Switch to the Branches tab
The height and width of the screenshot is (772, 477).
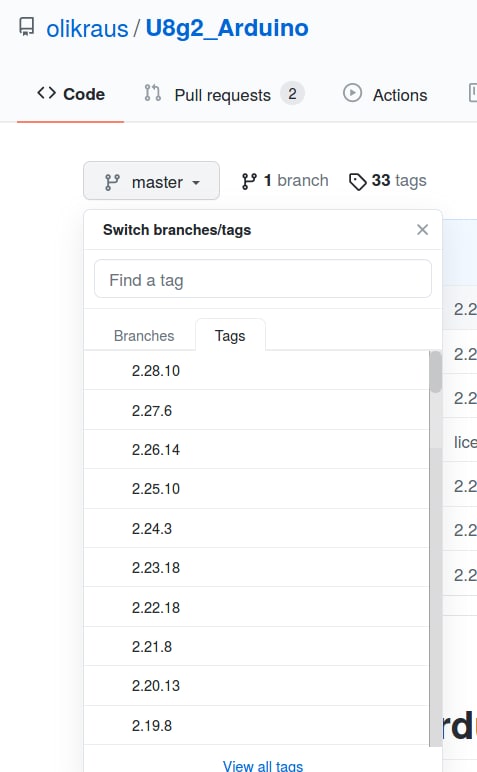[x=144, y=336]
